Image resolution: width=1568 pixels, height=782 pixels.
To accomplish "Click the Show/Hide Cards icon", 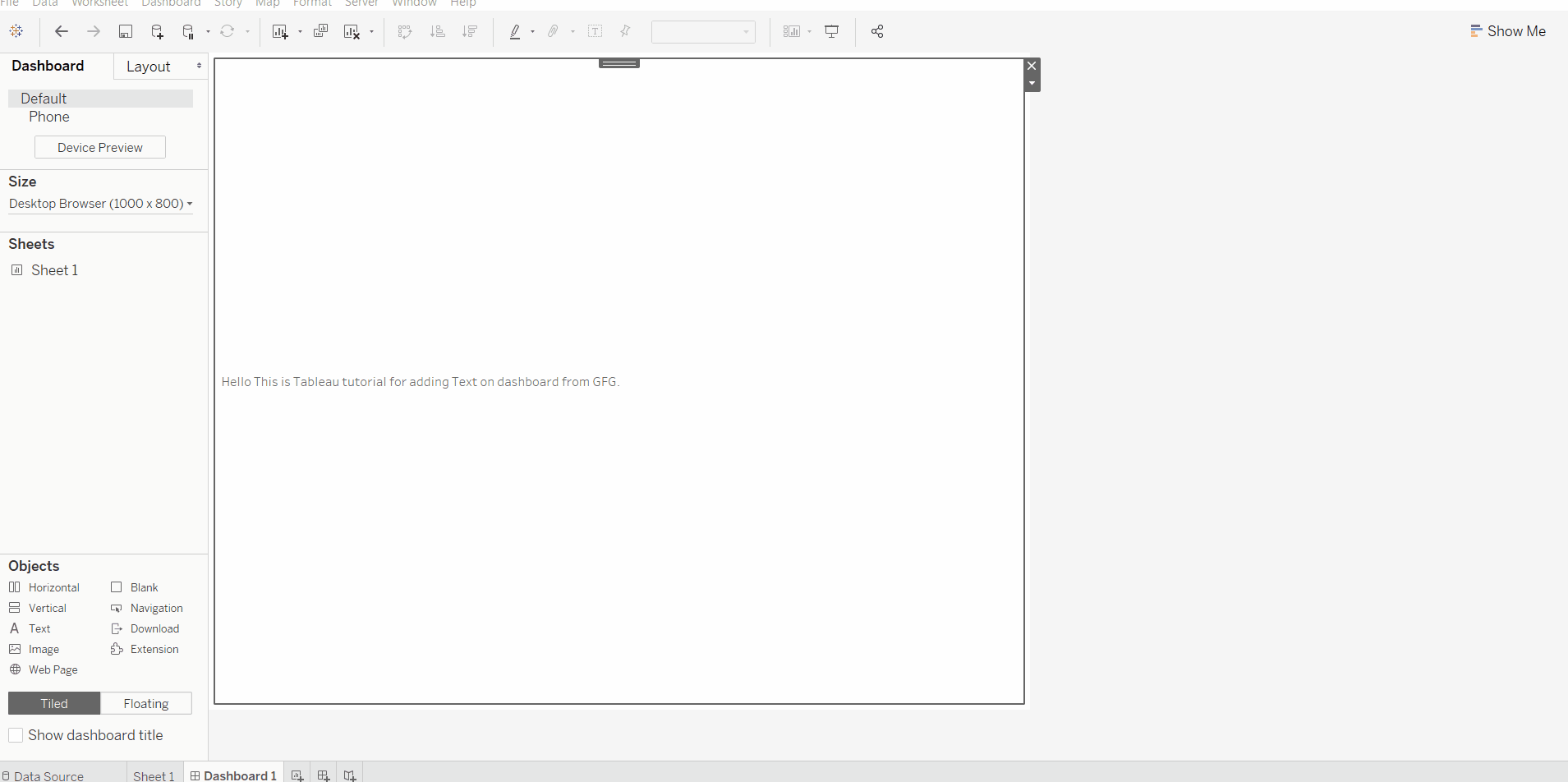I will (792, 31).
